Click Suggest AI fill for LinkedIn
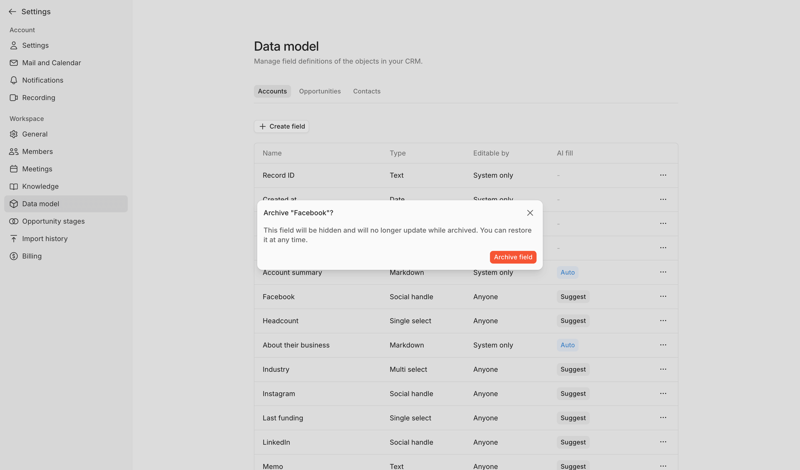Screen dimensions: 800x470 (573, 442)
